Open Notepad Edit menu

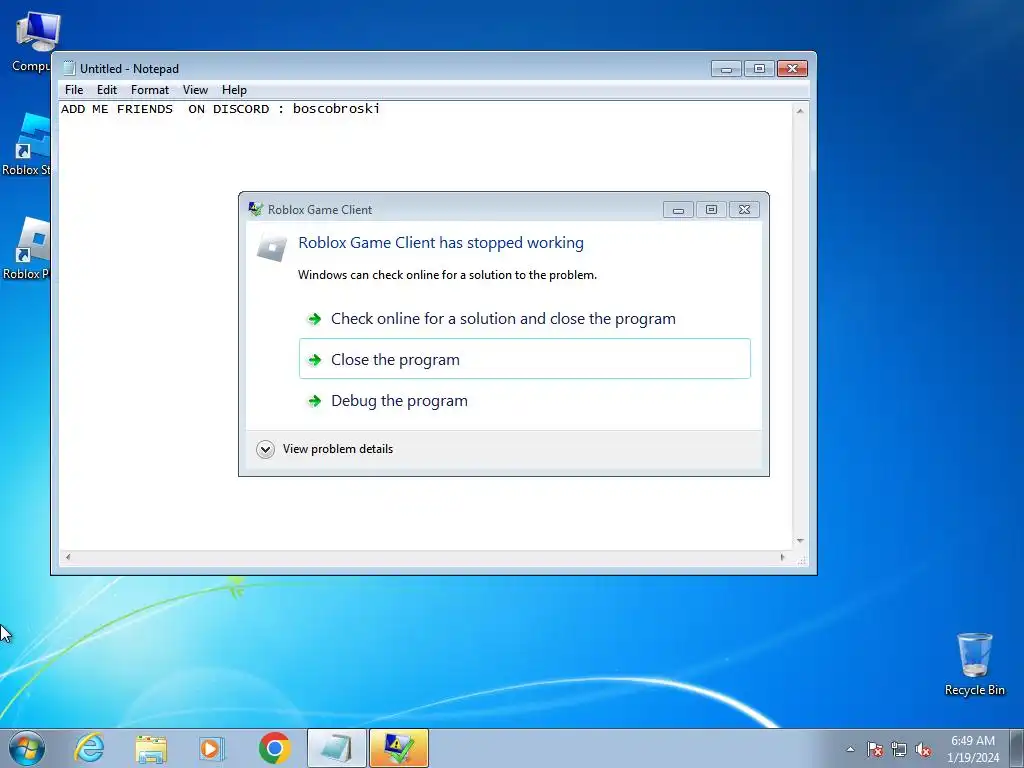click(x=106, y=90)
